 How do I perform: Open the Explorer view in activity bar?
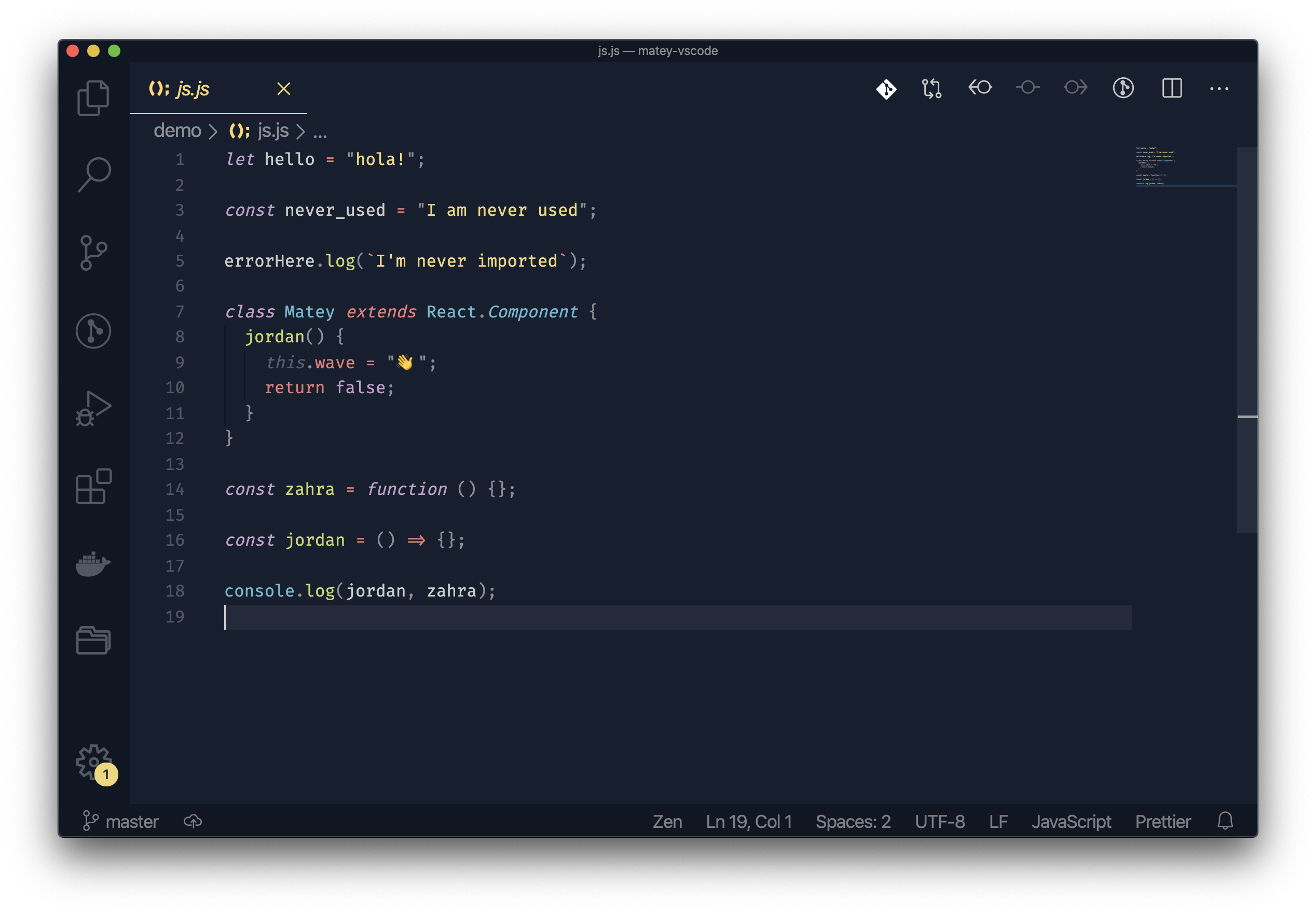93,99
